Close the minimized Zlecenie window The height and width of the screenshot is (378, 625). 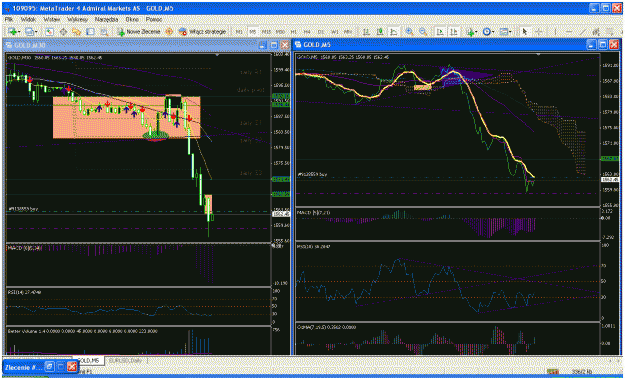72,366
